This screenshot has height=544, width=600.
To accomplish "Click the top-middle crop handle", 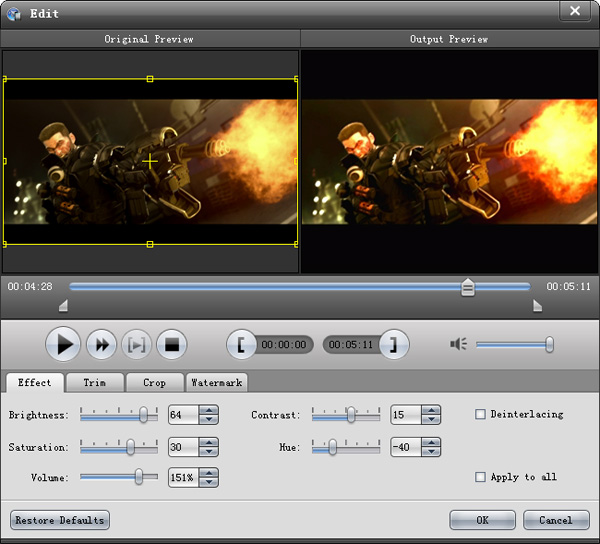I will click(x=150, y=79).
